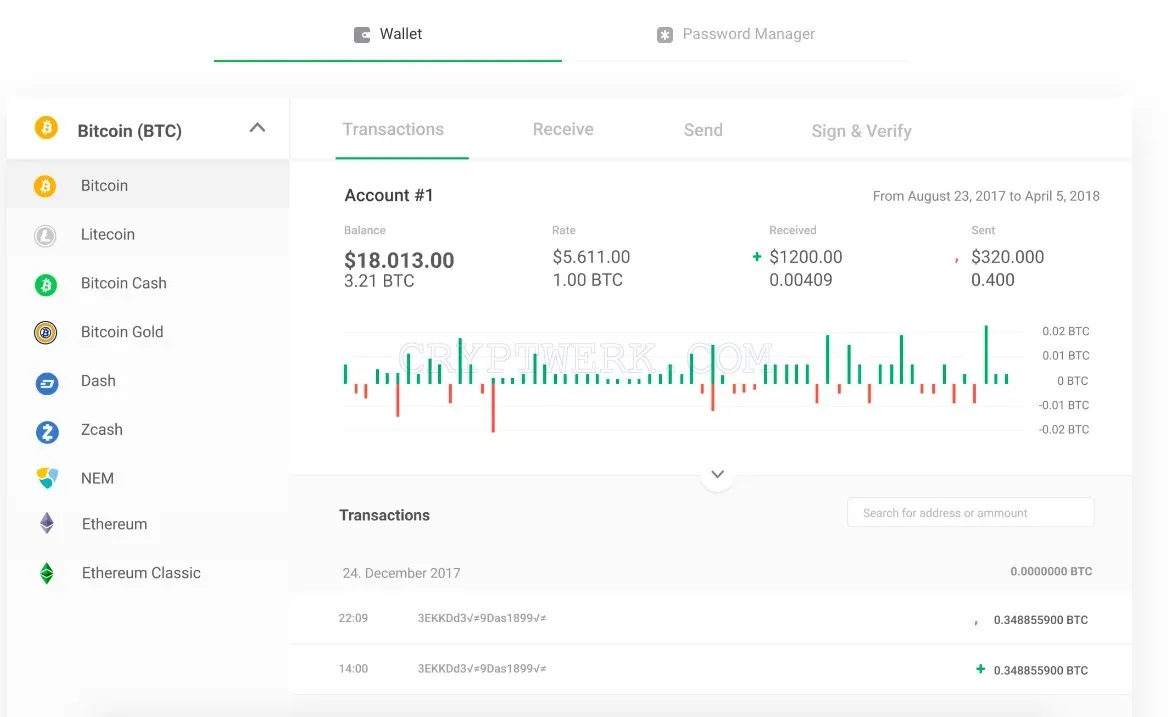Click the Ethereum diamond icon
This screenshot has height=717, width=1173.
pyautogui.click(x=46, y=523)
